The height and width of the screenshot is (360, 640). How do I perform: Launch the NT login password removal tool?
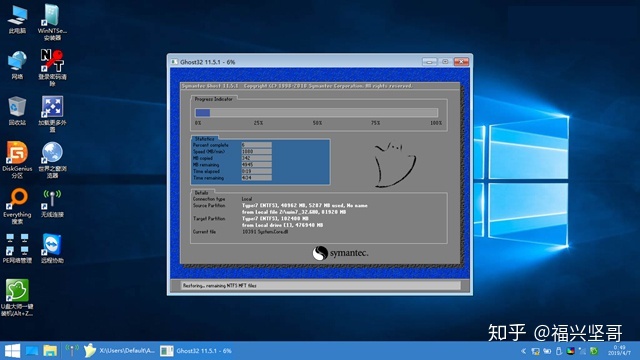pos(52,67)
